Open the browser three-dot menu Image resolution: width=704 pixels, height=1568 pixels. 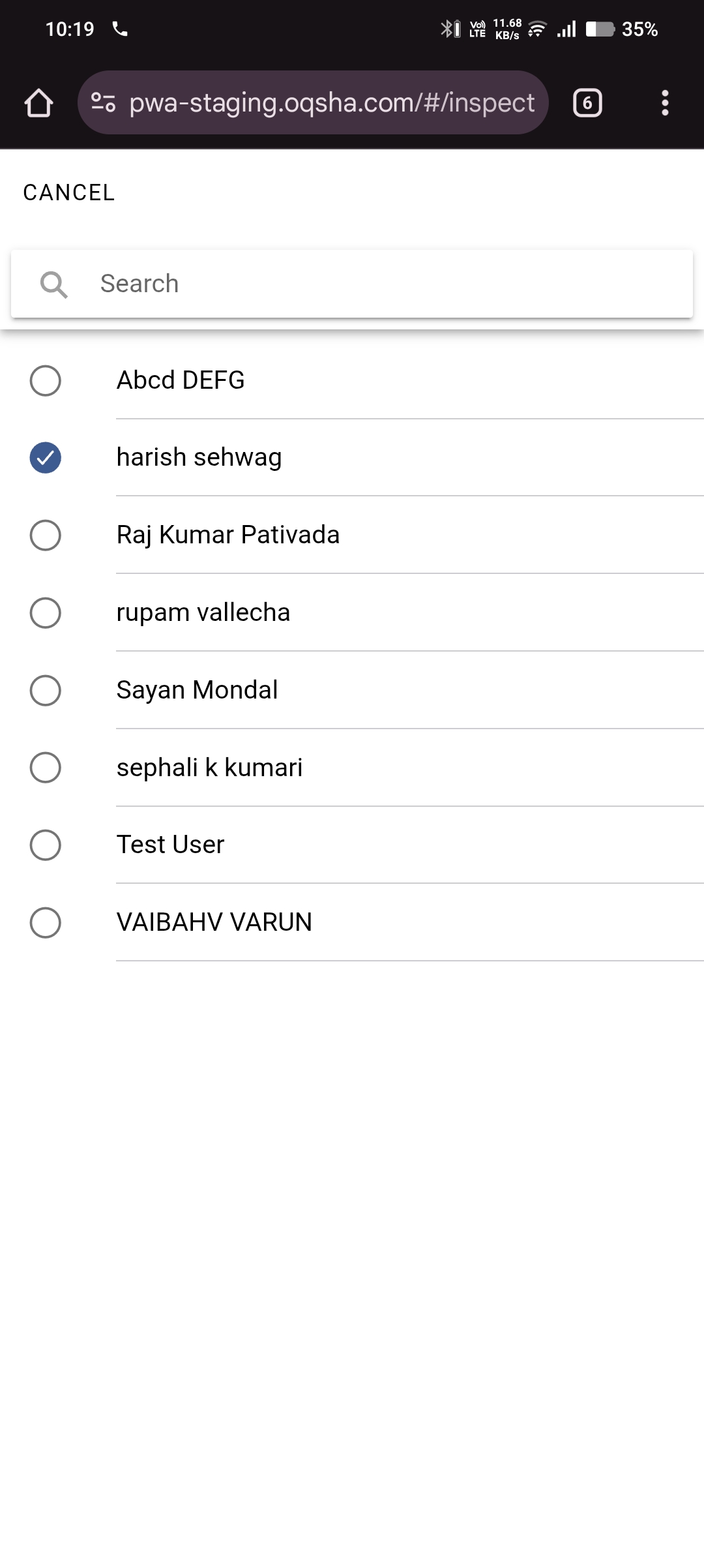point(664,103)
